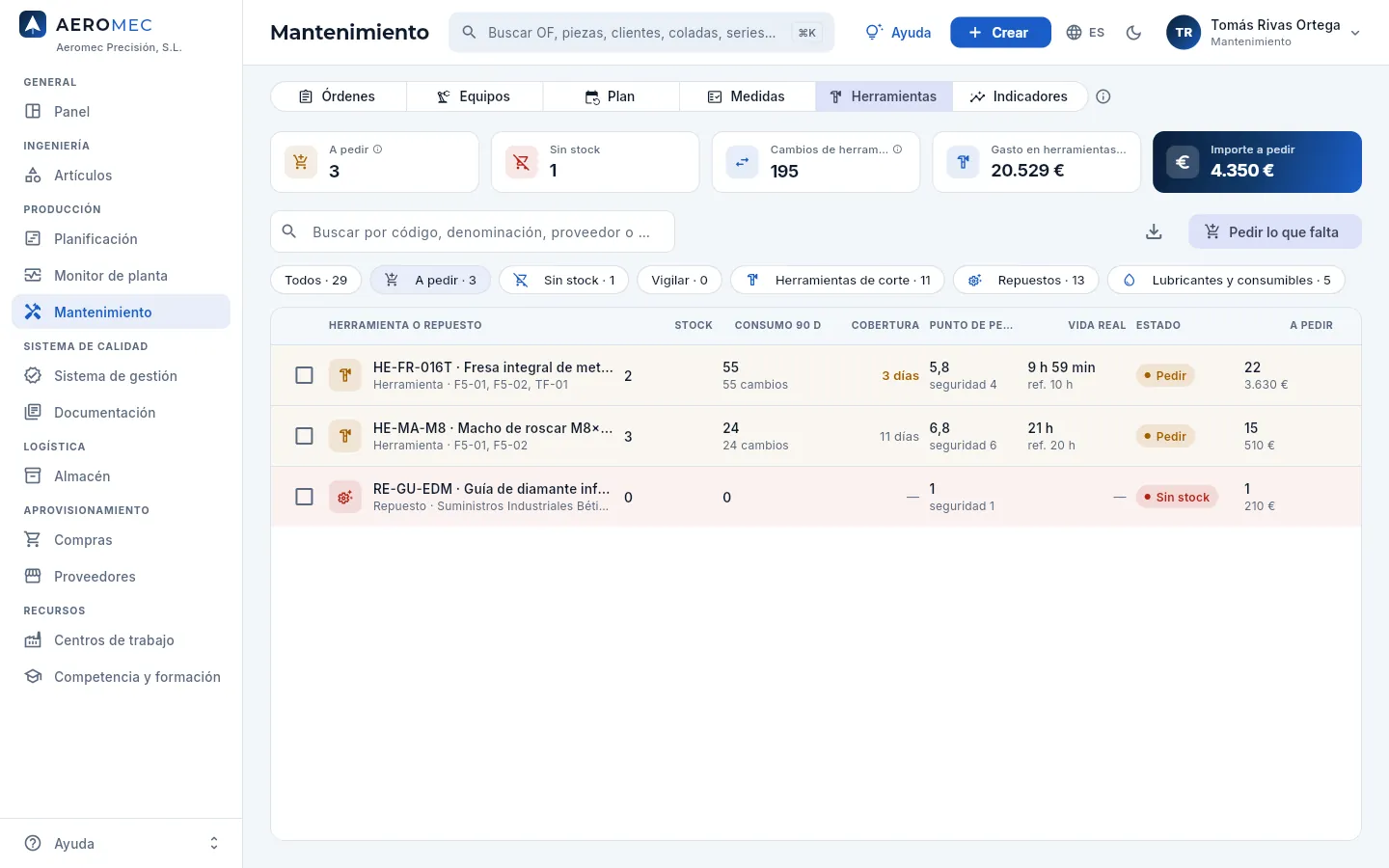Toggle dark mode moon icon
1389x868 pixels.
point(1133,33)
